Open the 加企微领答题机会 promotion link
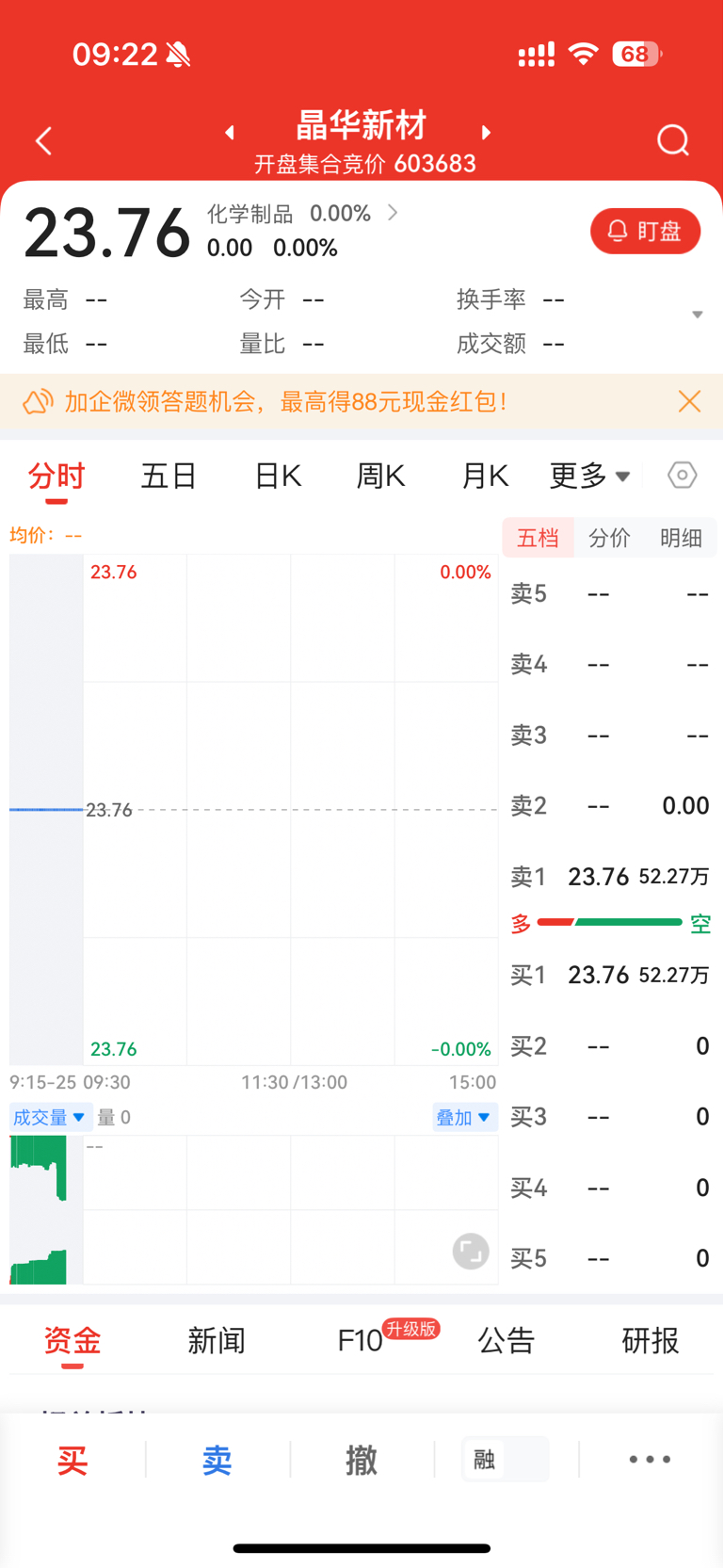Screen dimensions: 724x1568 pos(286,402)
